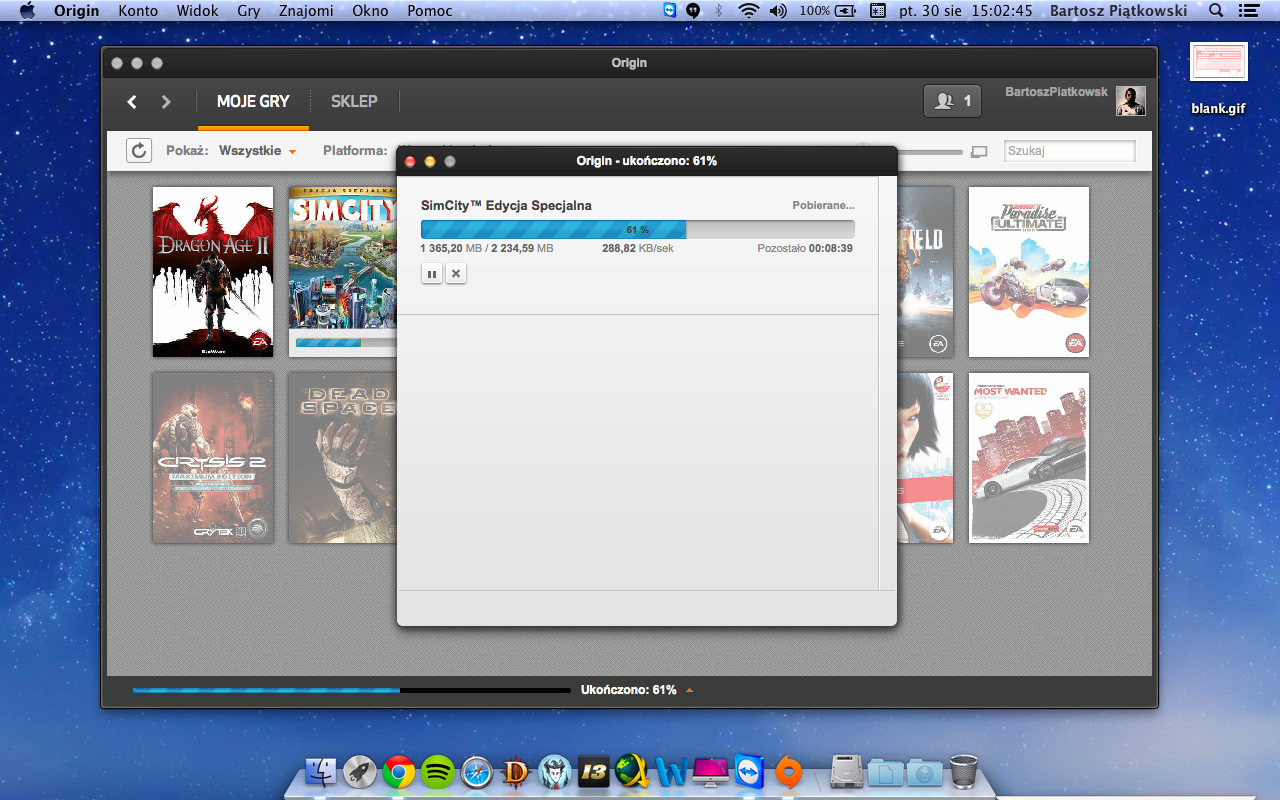Select the Mirror's Edge game cover

point(925,458)
